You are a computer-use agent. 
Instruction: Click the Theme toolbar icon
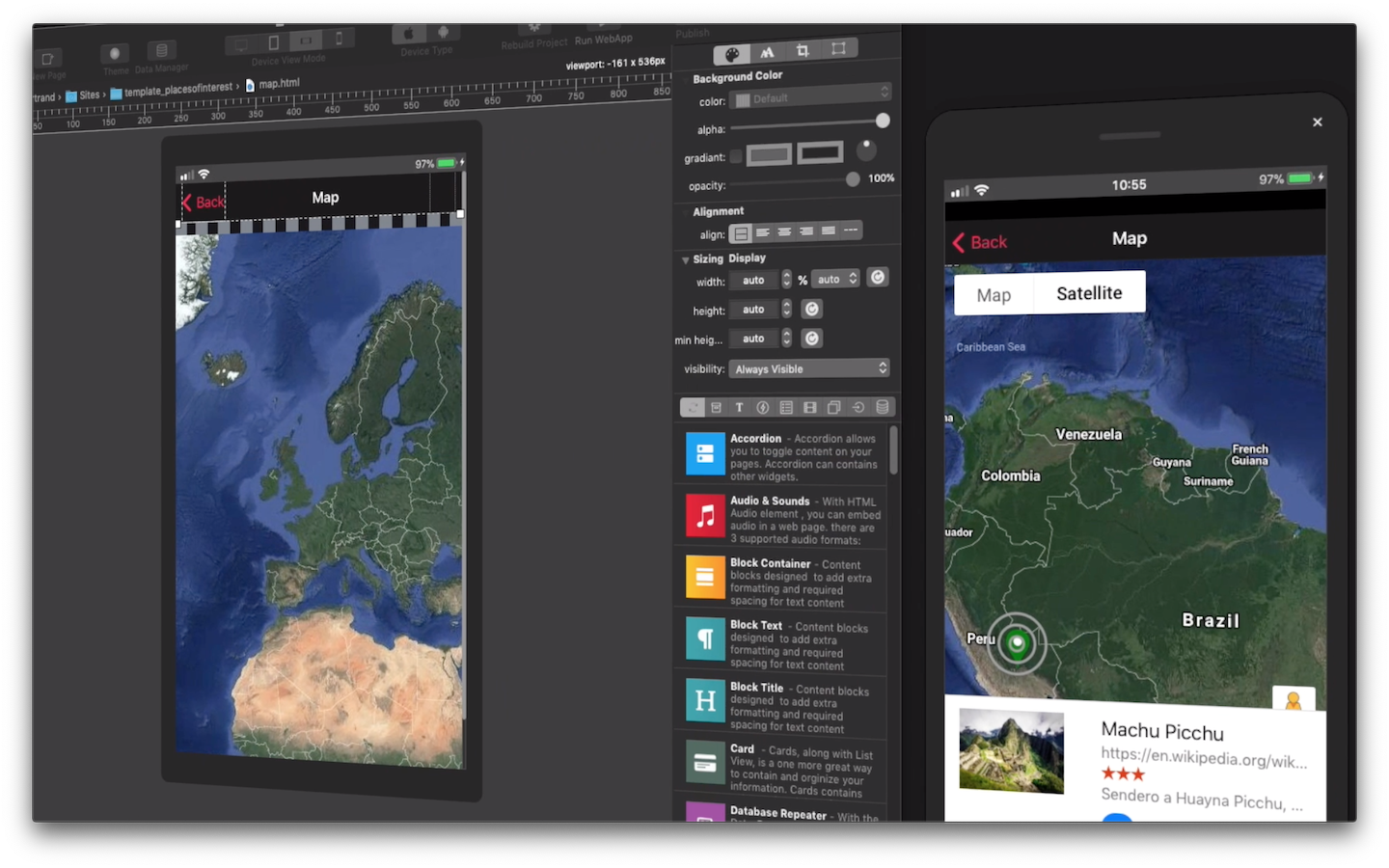pos(115,54)
